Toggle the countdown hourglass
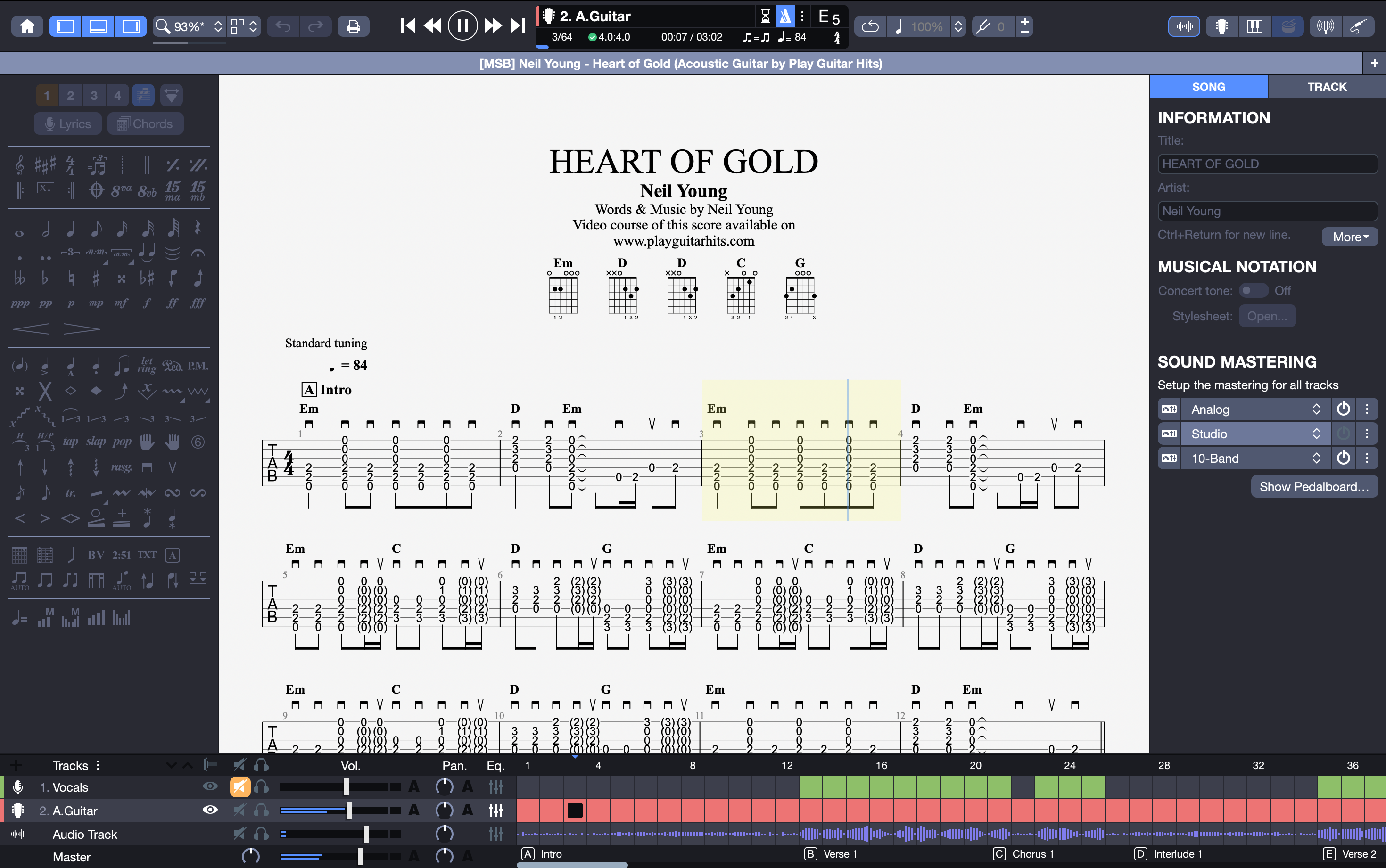Screen dimensions: 1386x868 pos(765,16)
